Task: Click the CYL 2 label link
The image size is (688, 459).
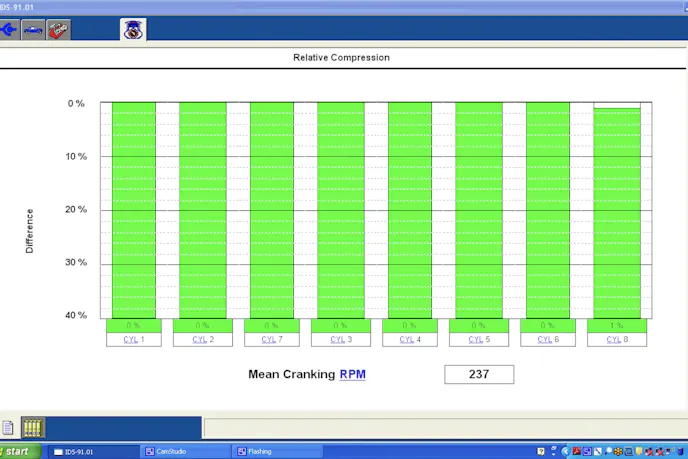Action: (x=203, y=340)
